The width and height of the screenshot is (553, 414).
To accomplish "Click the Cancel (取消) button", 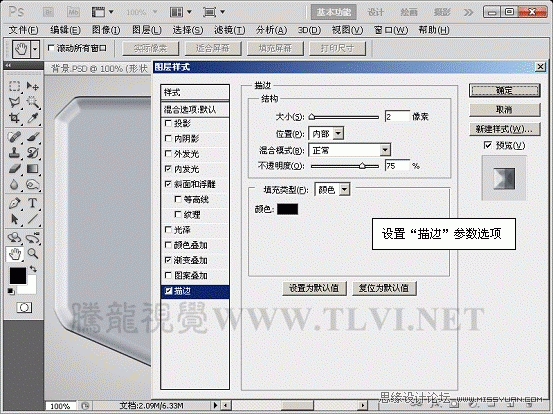I will (x=504, y=110).
